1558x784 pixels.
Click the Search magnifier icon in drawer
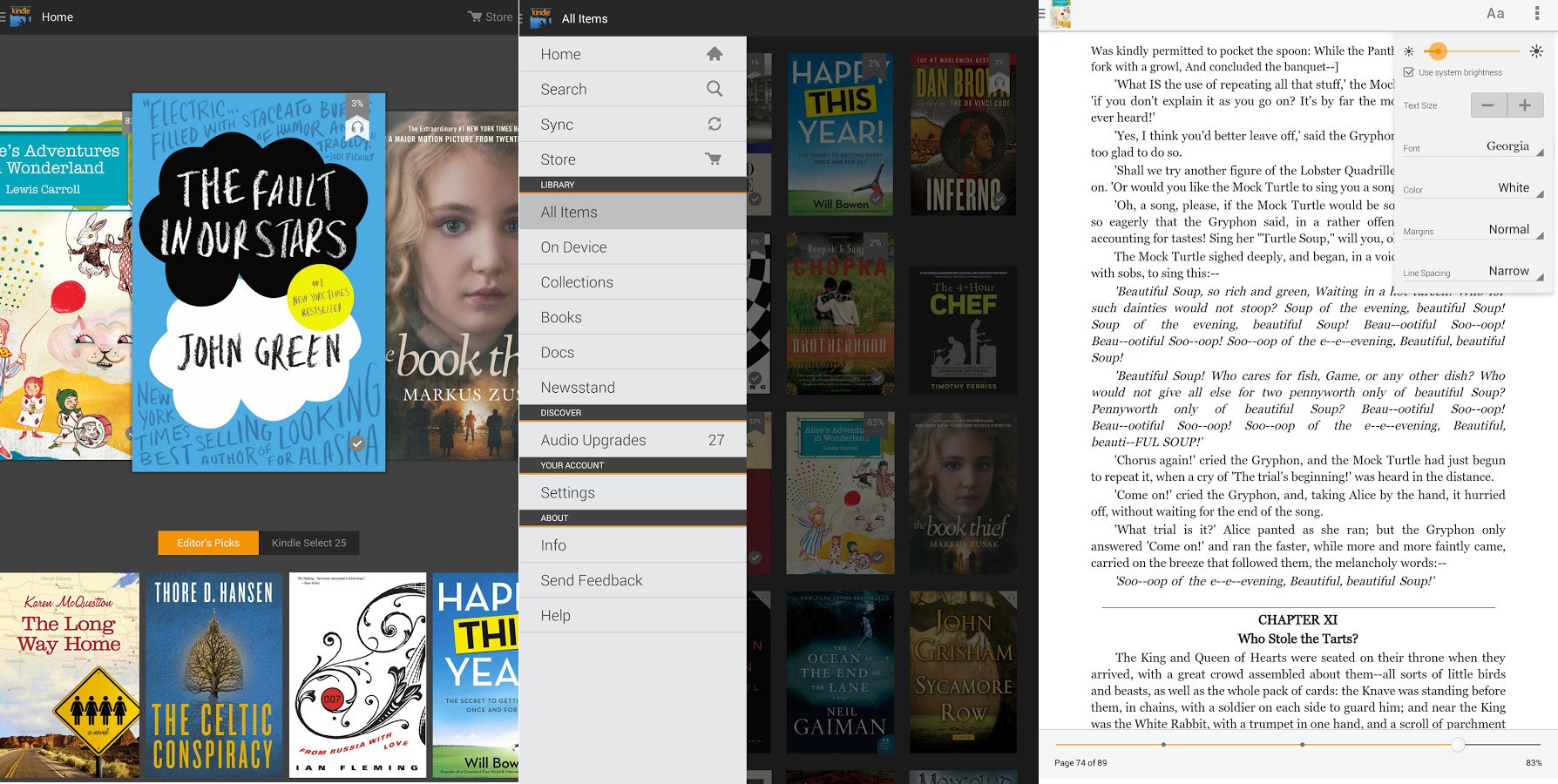pos(715,89)
